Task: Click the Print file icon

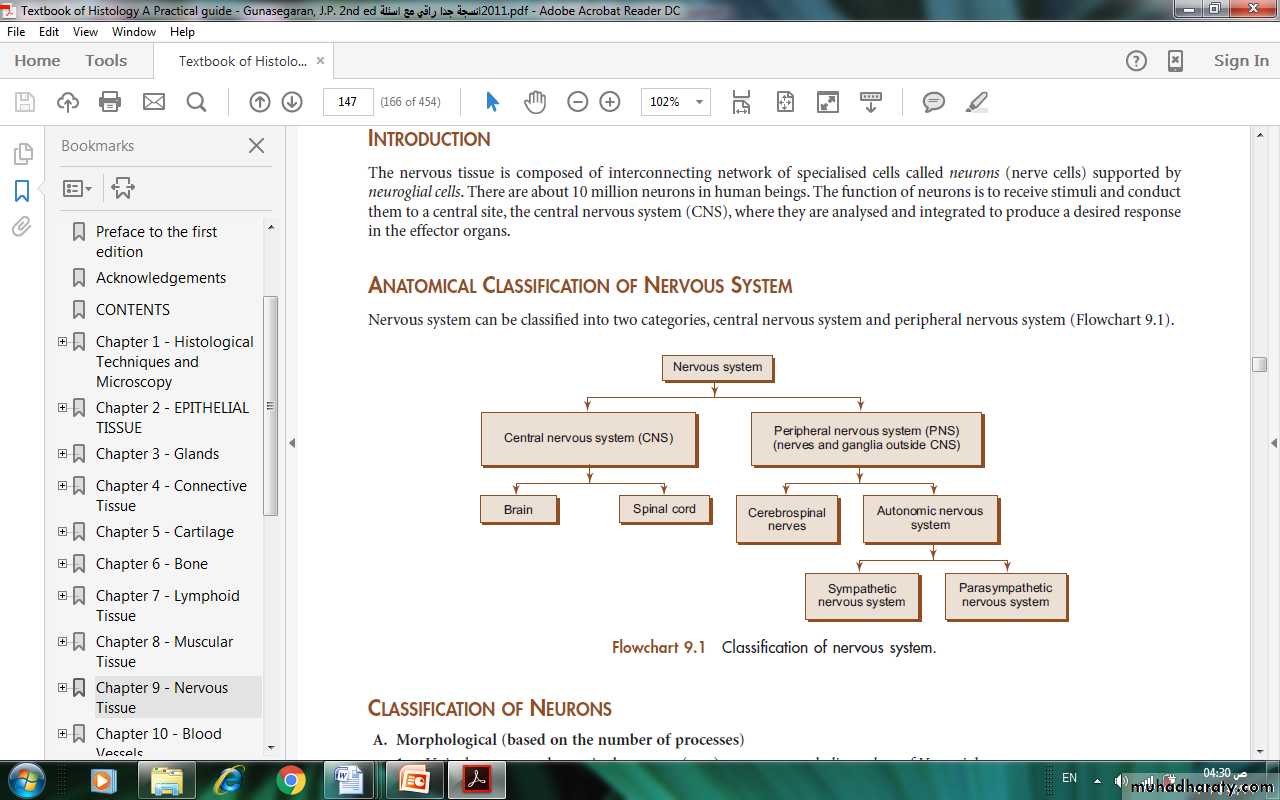Action: [x=110, y=102]
